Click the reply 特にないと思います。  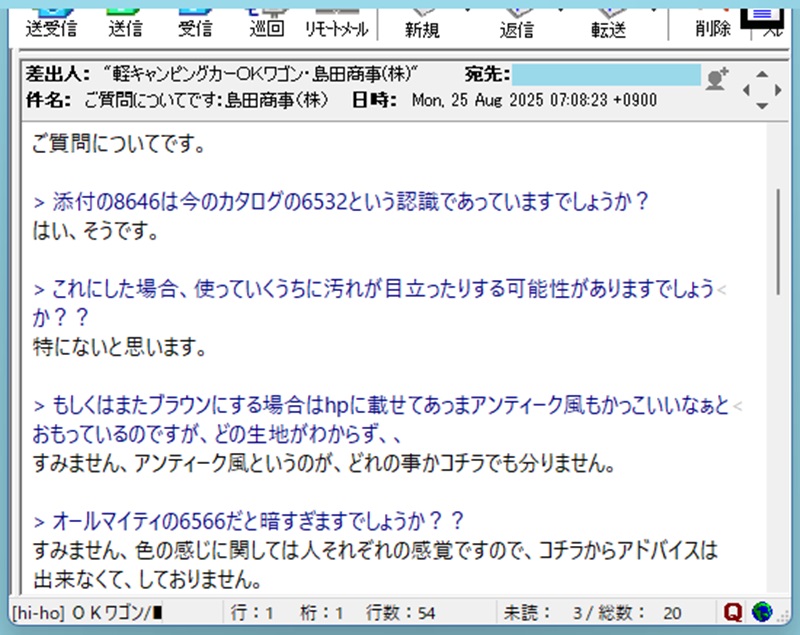pyautogui.click(x=119, y=347)
